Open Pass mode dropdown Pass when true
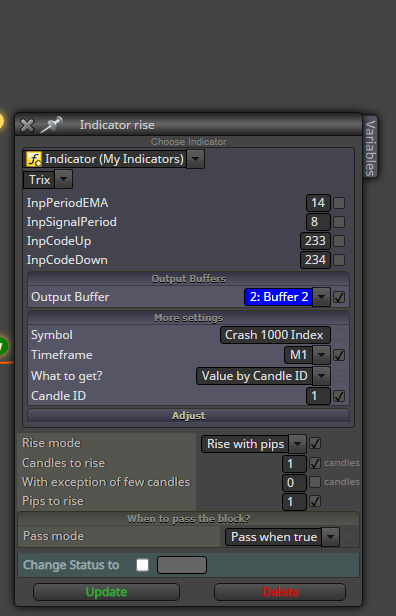Image resolution: width=396 pixels, height=616 pixels. [x=282, y=537]
